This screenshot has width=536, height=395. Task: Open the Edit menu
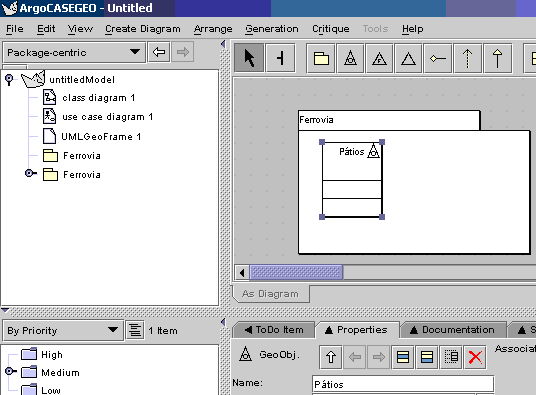[x=46, y=29]
